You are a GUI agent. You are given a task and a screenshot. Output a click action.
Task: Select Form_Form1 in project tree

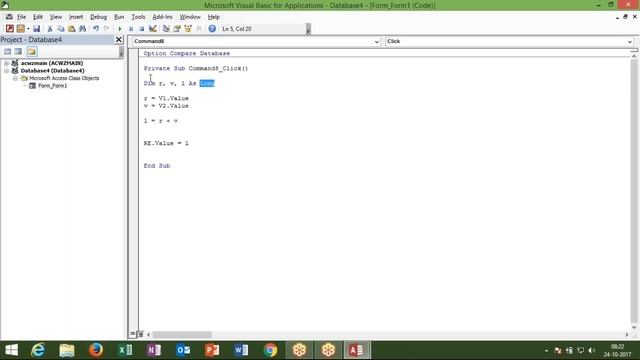52,86
